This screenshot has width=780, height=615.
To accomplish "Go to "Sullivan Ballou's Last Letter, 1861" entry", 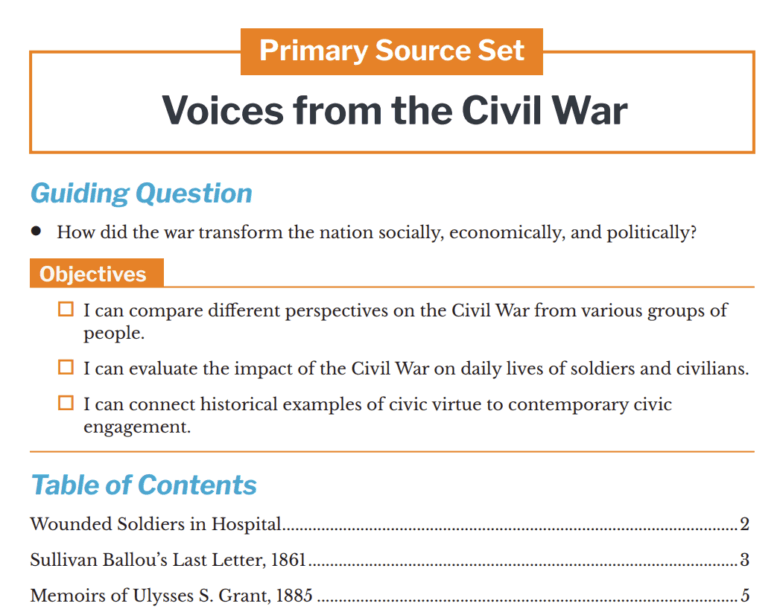I will click(167, 559).
